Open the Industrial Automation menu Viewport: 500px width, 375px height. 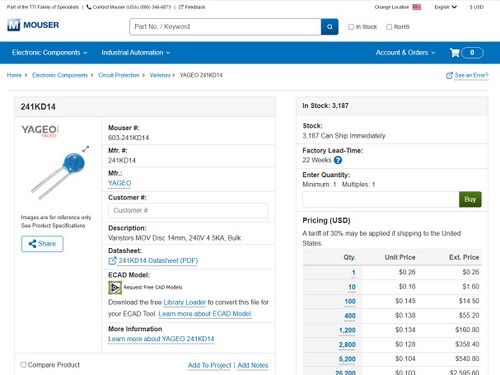136,53
